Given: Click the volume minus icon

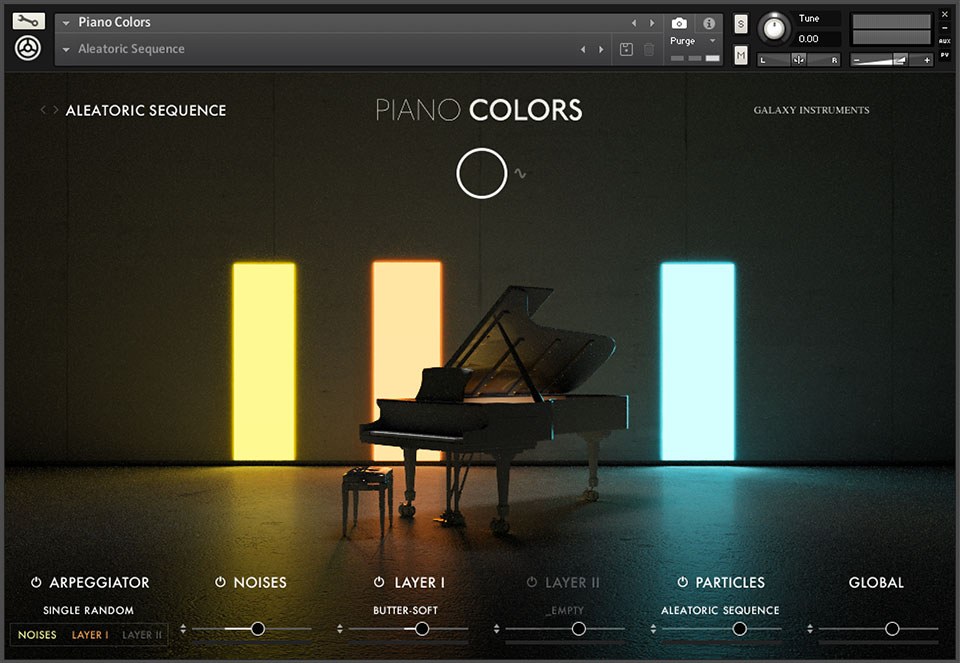Looking at the screenshot, I should coord(857,60).
